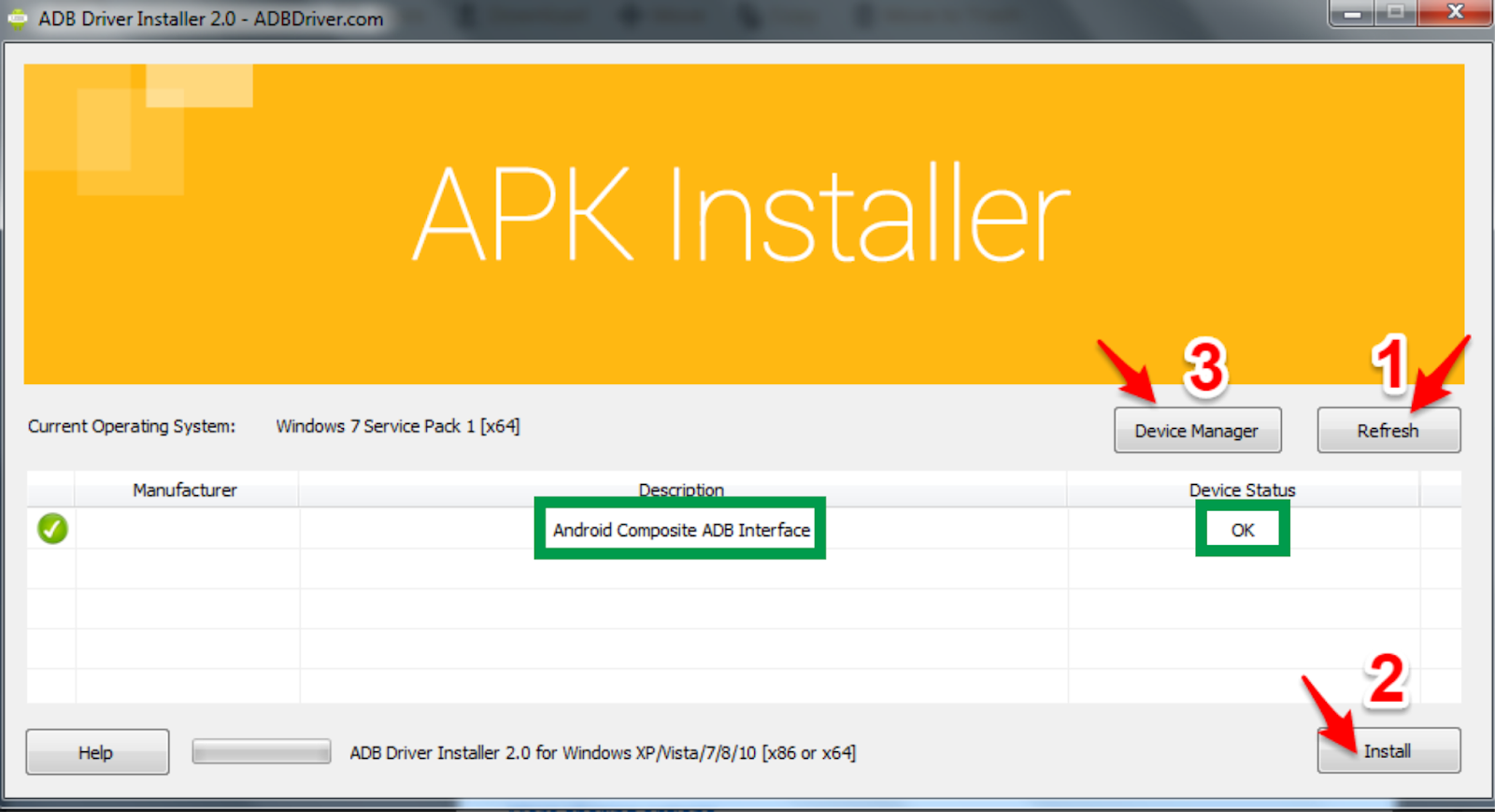Select Android Composite ADB Interface row text

click(x=681, y=530)
